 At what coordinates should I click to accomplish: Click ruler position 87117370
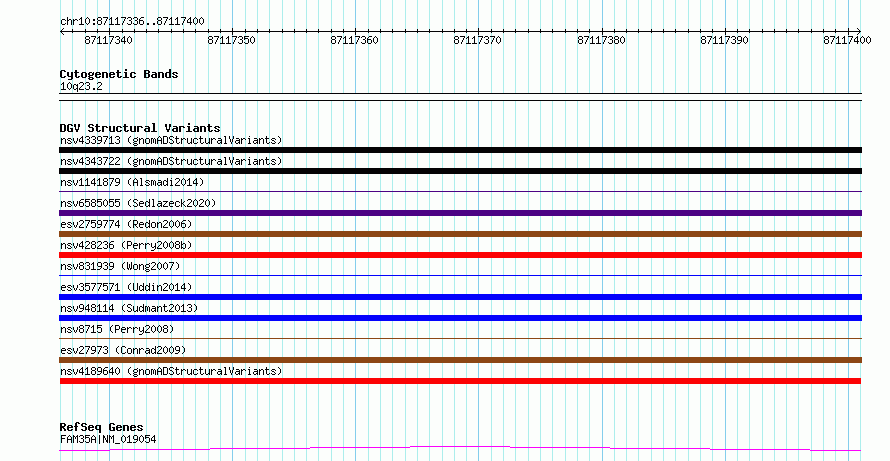pyautogui.click(x=477, y=40)
